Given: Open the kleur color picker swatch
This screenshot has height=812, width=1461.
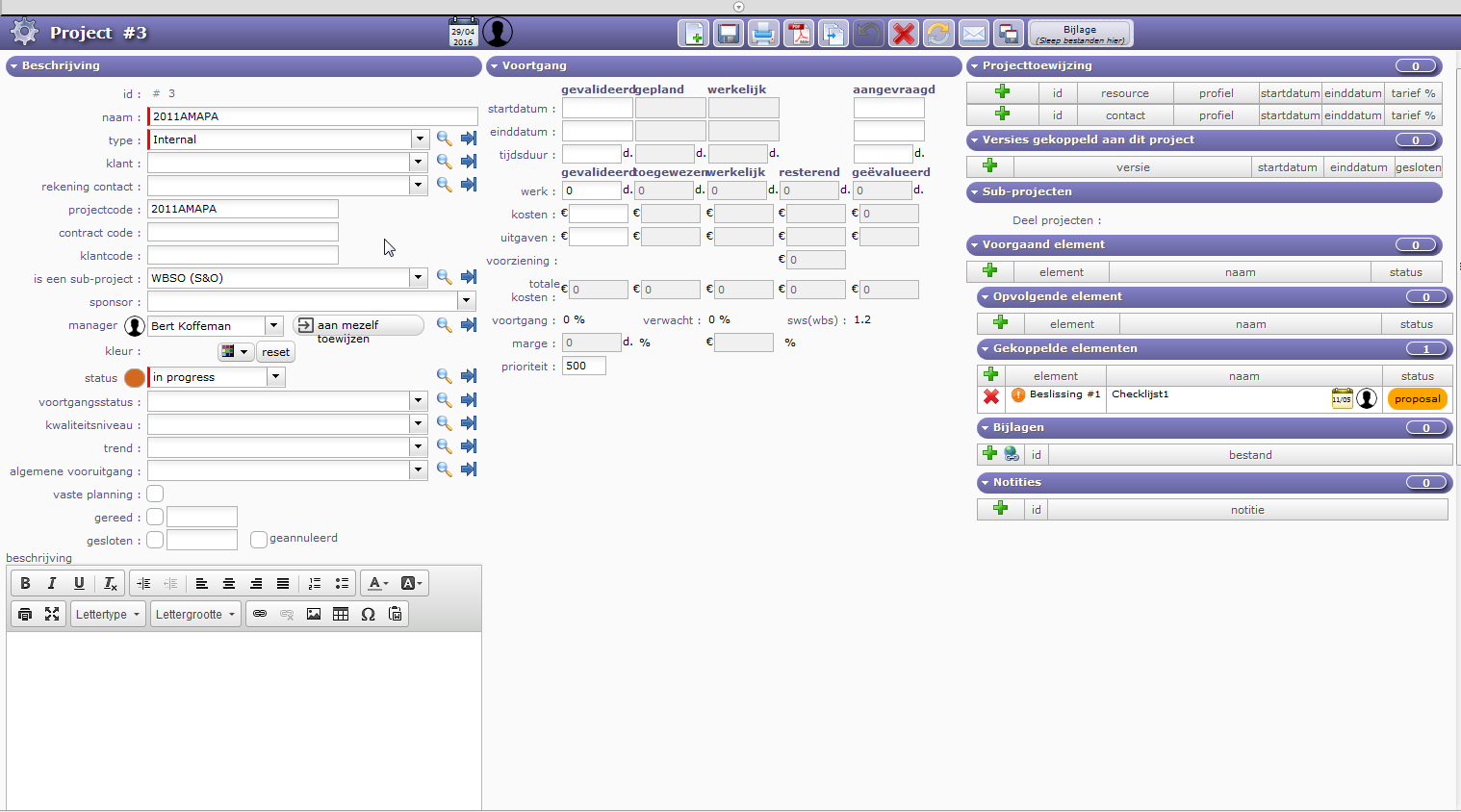Looking at the screenshot, I should tap(235, 352).
